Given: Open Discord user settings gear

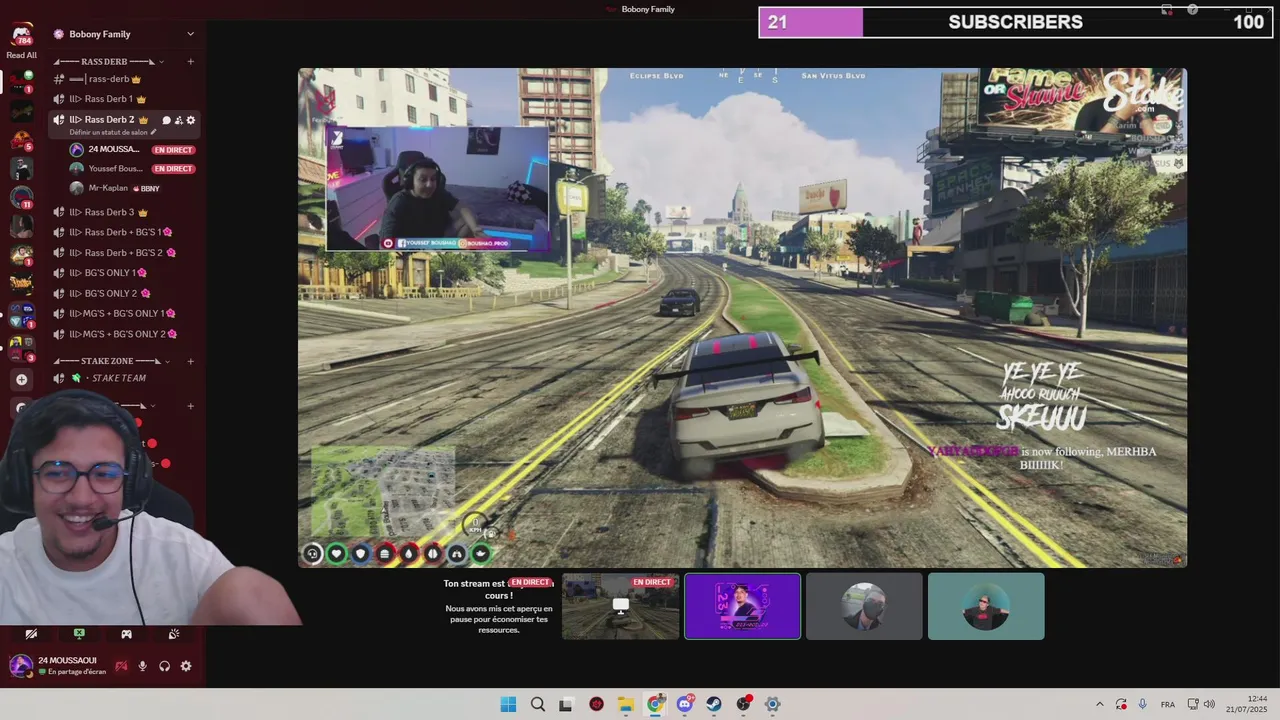Looking at the screenshot, I should 186,666.
